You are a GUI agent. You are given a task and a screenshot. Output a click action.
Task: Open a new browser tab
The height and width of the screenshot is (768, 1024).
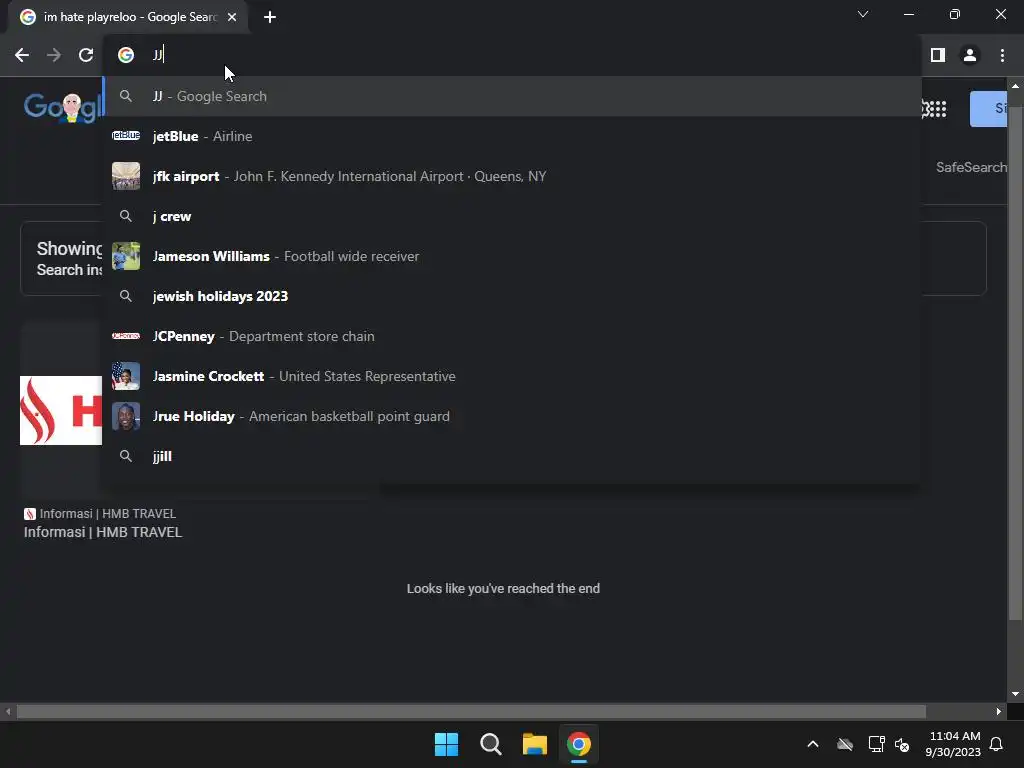coord(270,17)
